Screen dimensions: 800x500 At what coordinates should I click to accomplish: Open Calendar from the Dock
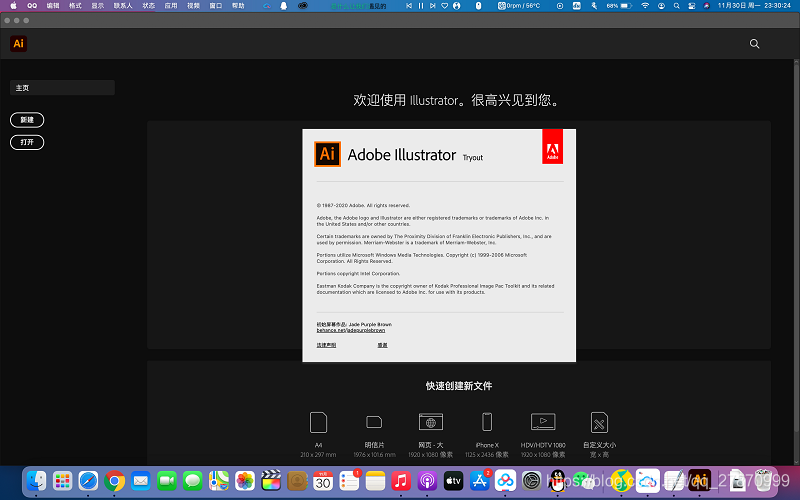pos(323,481)
